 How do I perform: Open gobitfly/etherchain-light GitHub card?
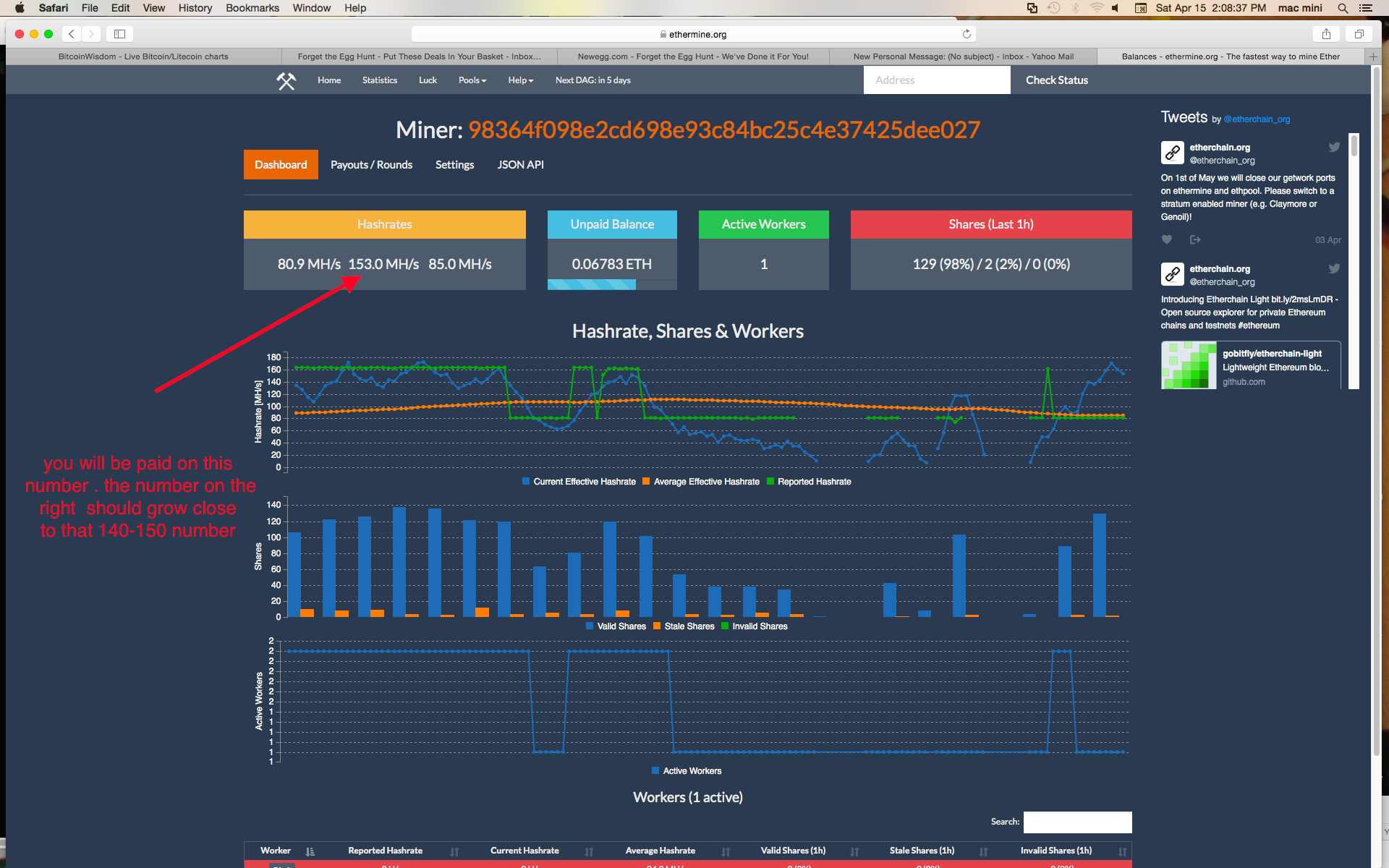click(1251, 365)
